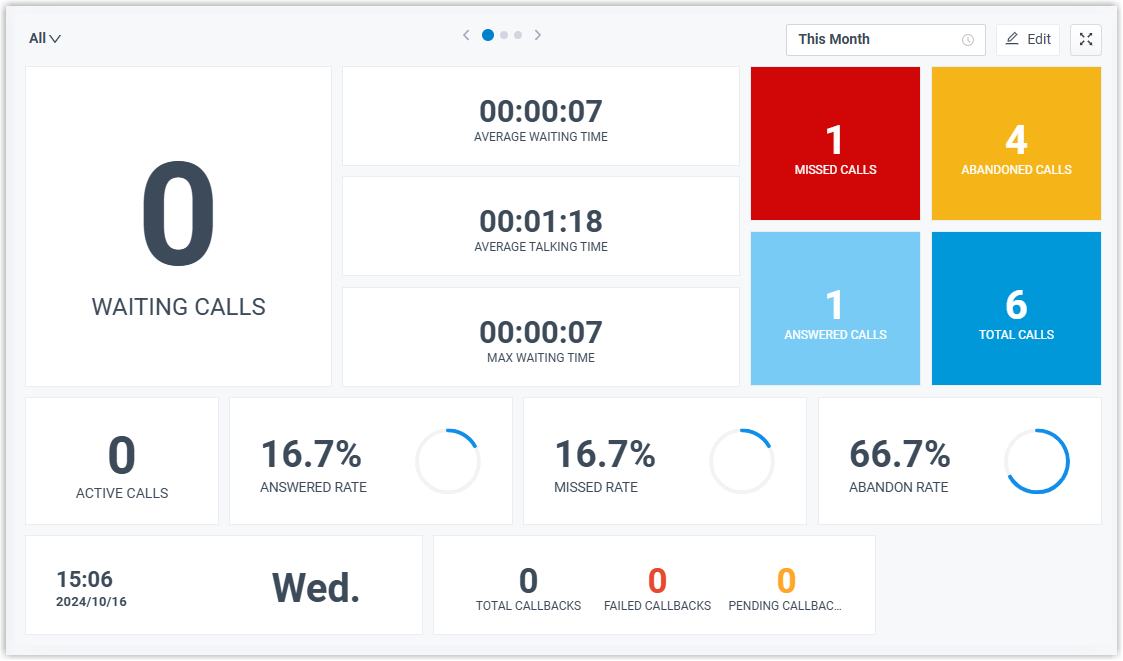Select the currently active first pagination dot
Viewport: 1123px width, 661px height.
(487, 34)
